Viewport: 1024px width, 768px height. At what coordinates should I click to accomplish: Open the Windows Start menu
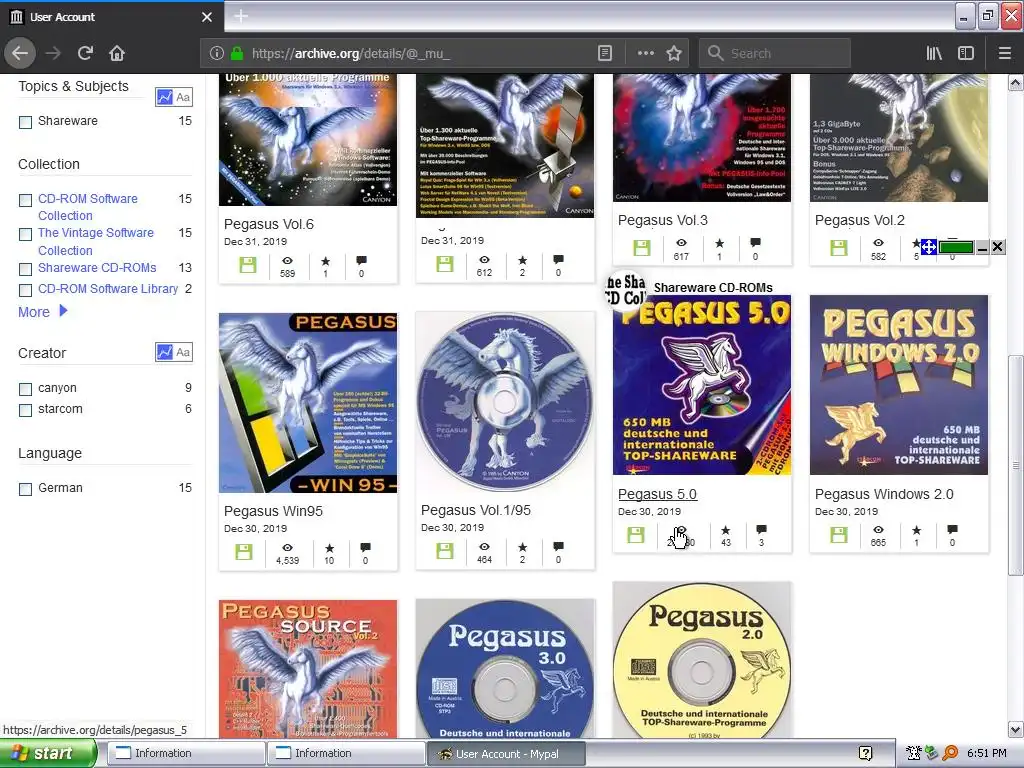48,753
